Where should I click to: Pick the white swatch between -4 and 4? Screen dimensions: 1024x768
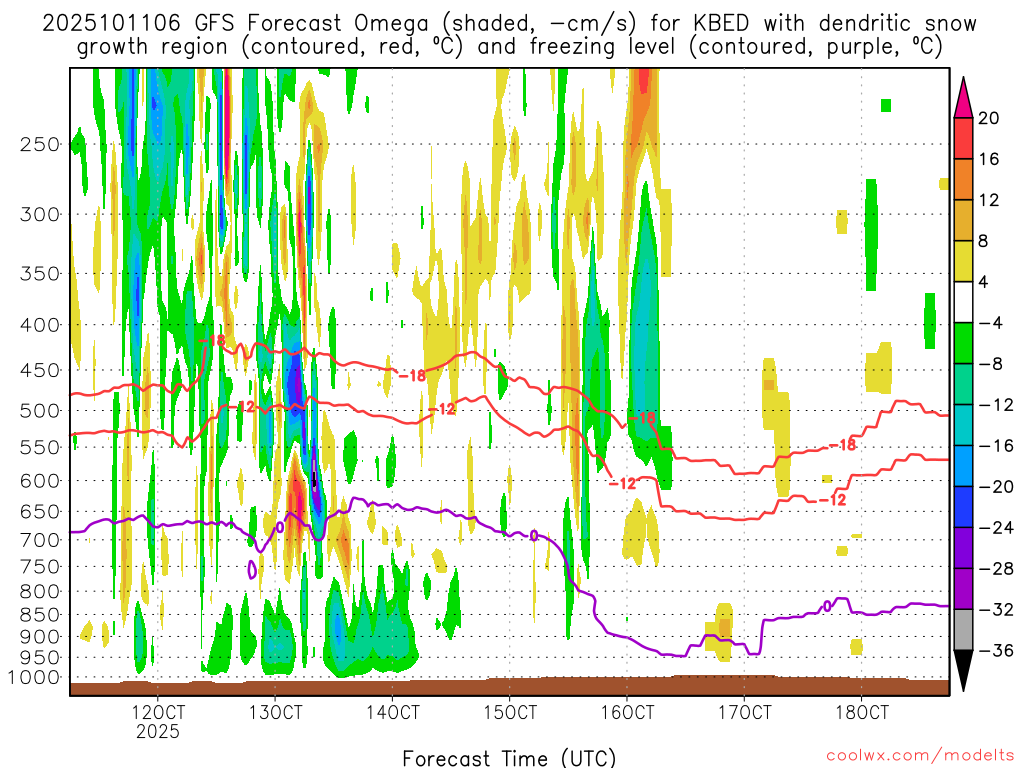(x=963, y=302)
